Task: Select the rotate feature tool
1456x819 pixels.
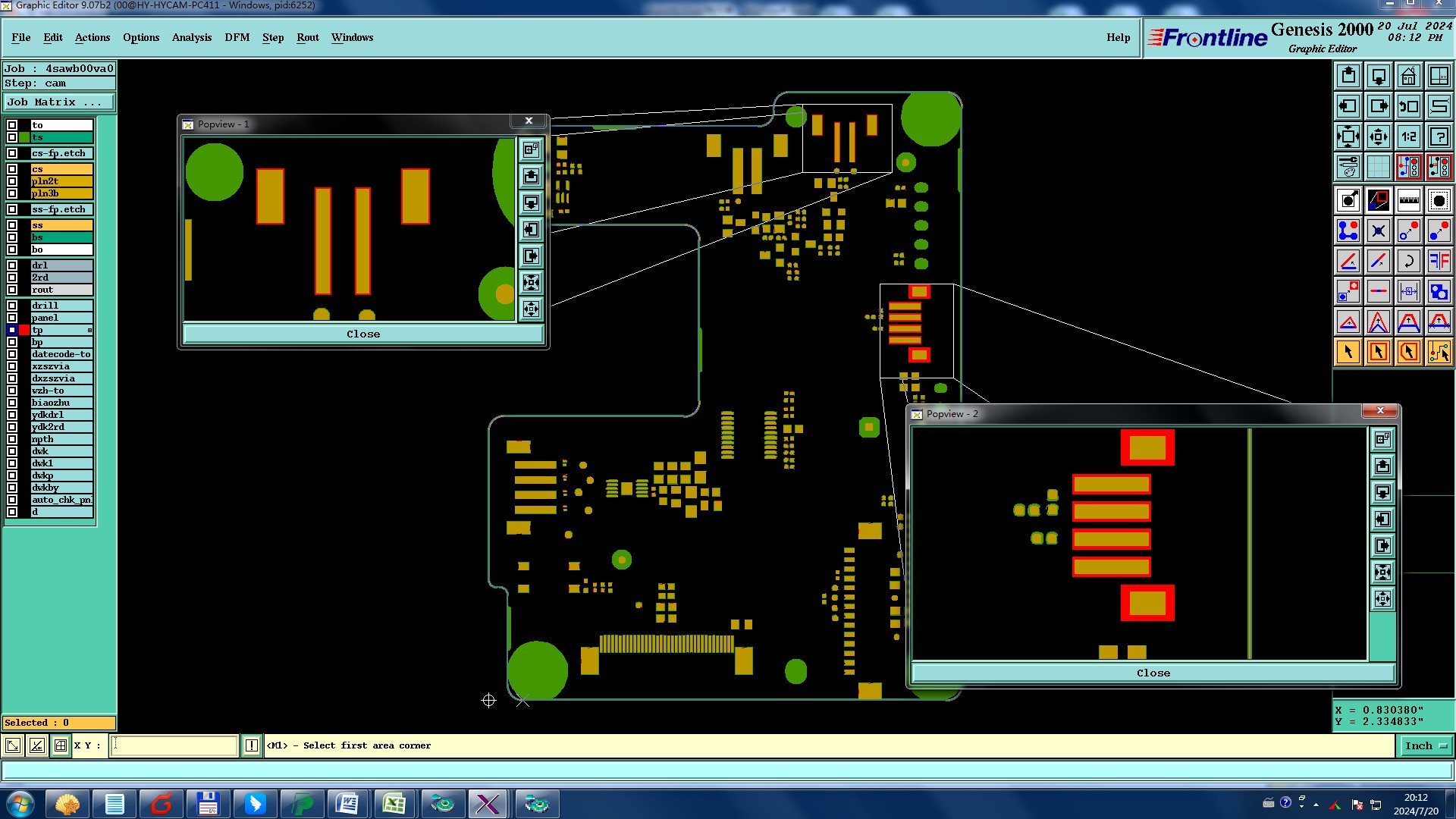Action: pyautogui.click(x=1408, y=261)
